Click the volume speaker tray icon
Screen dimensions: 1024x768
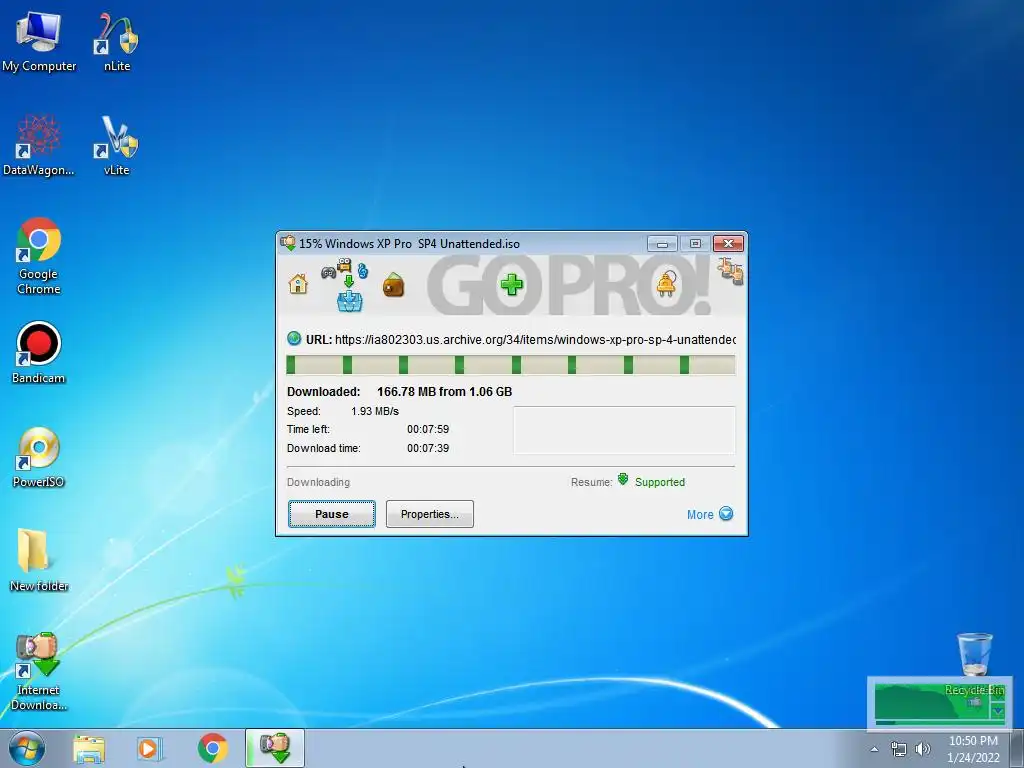(922, 749)
